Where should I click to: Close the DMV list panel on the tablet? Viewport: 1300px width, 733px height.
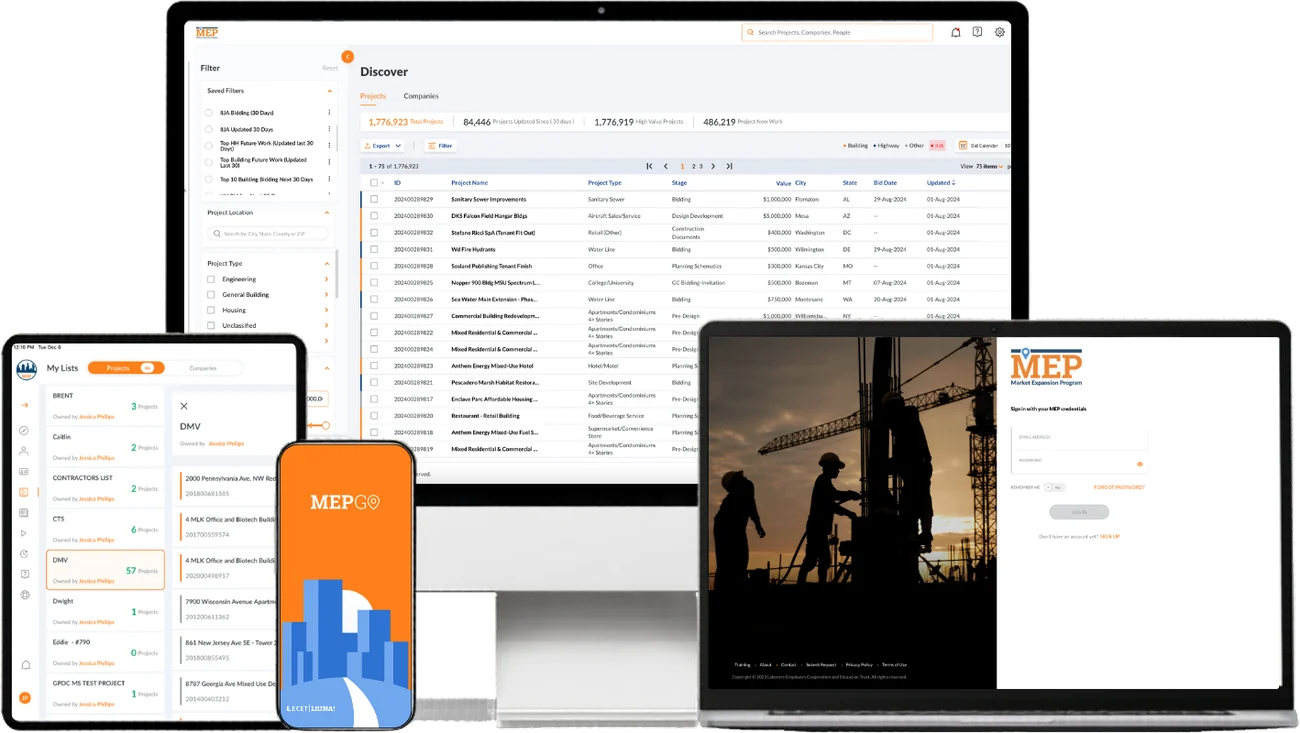[184, 406]
